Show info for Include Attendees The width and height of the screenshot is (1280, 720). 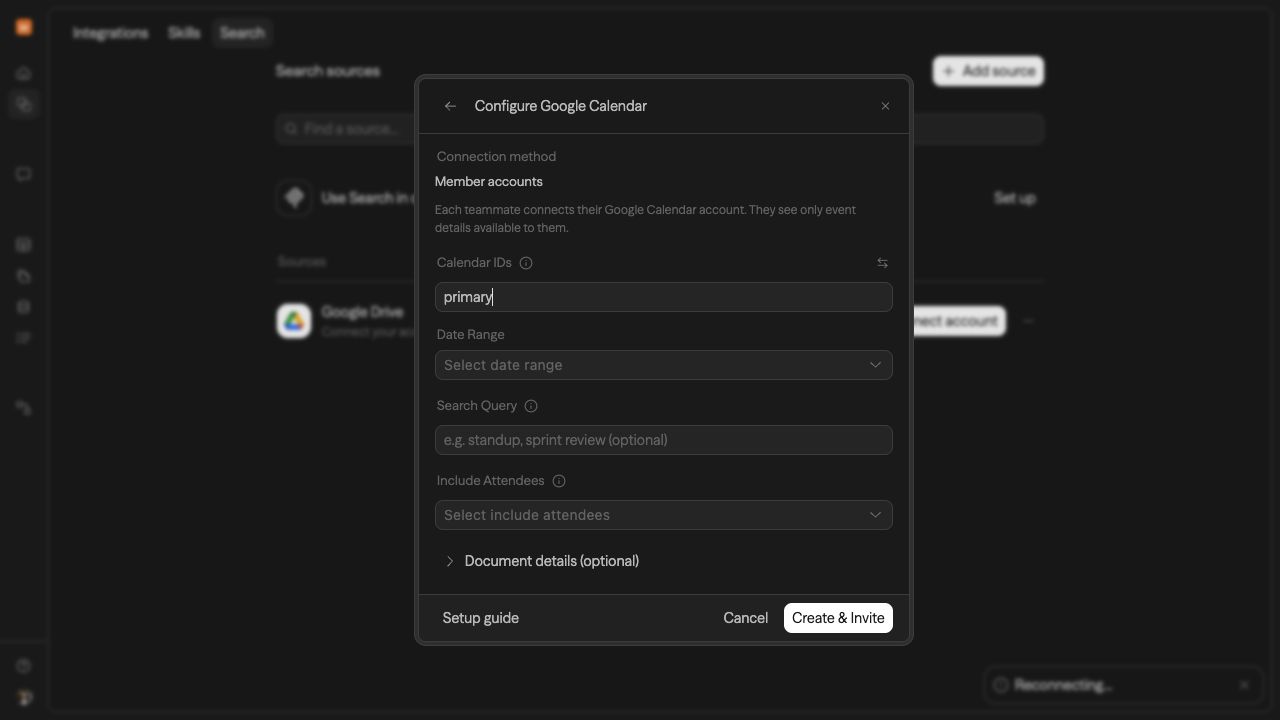point(559,481)
